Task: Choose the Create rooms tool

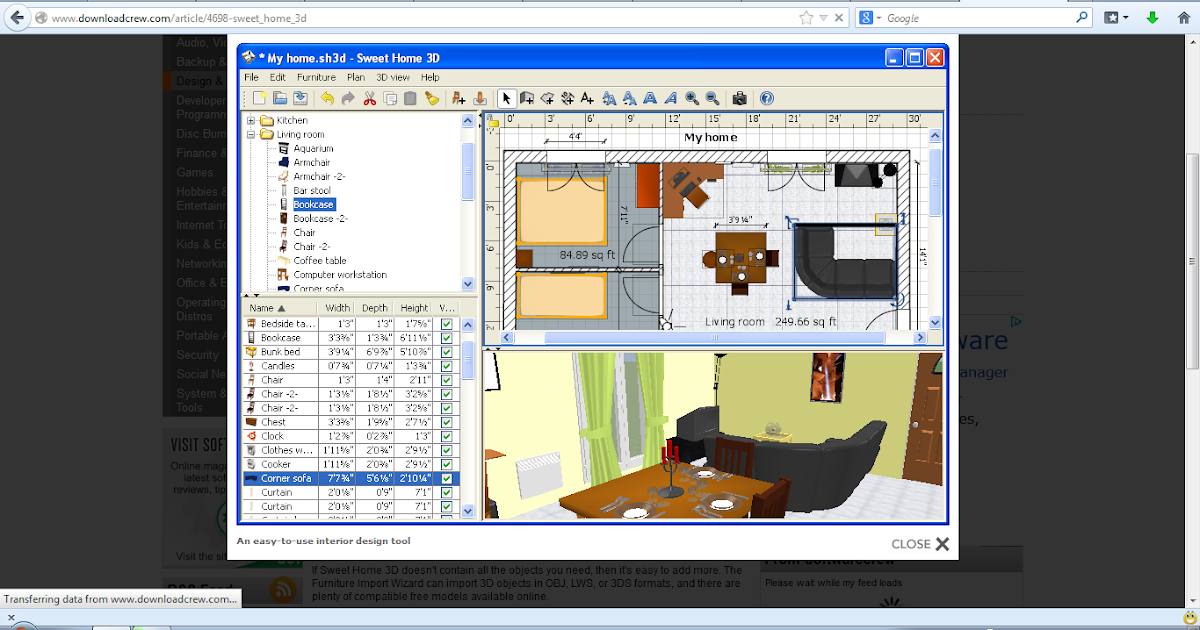Action: click(x=547, y=98)
